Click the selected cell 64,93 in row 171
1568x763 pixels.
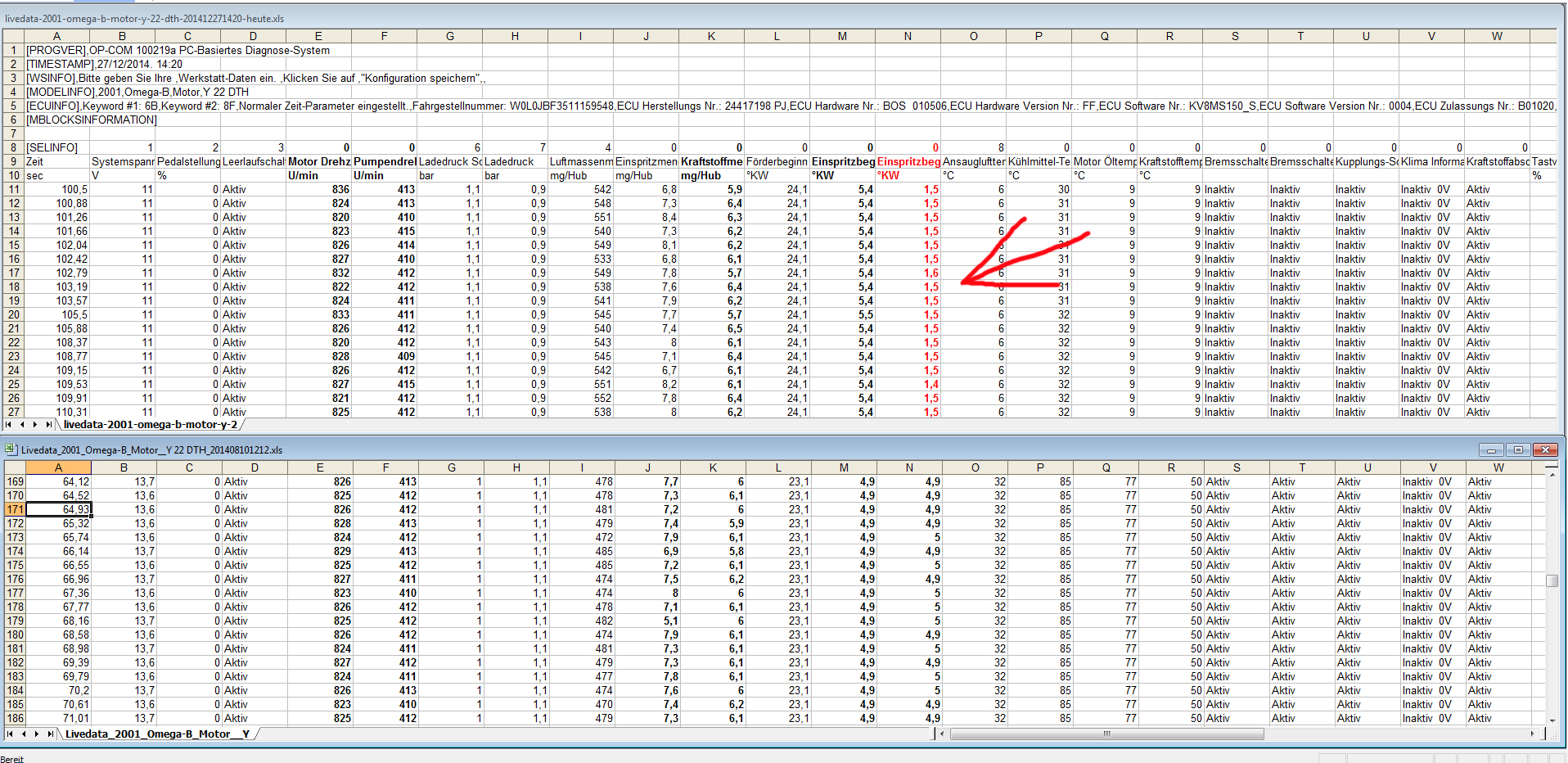[59, 509]
